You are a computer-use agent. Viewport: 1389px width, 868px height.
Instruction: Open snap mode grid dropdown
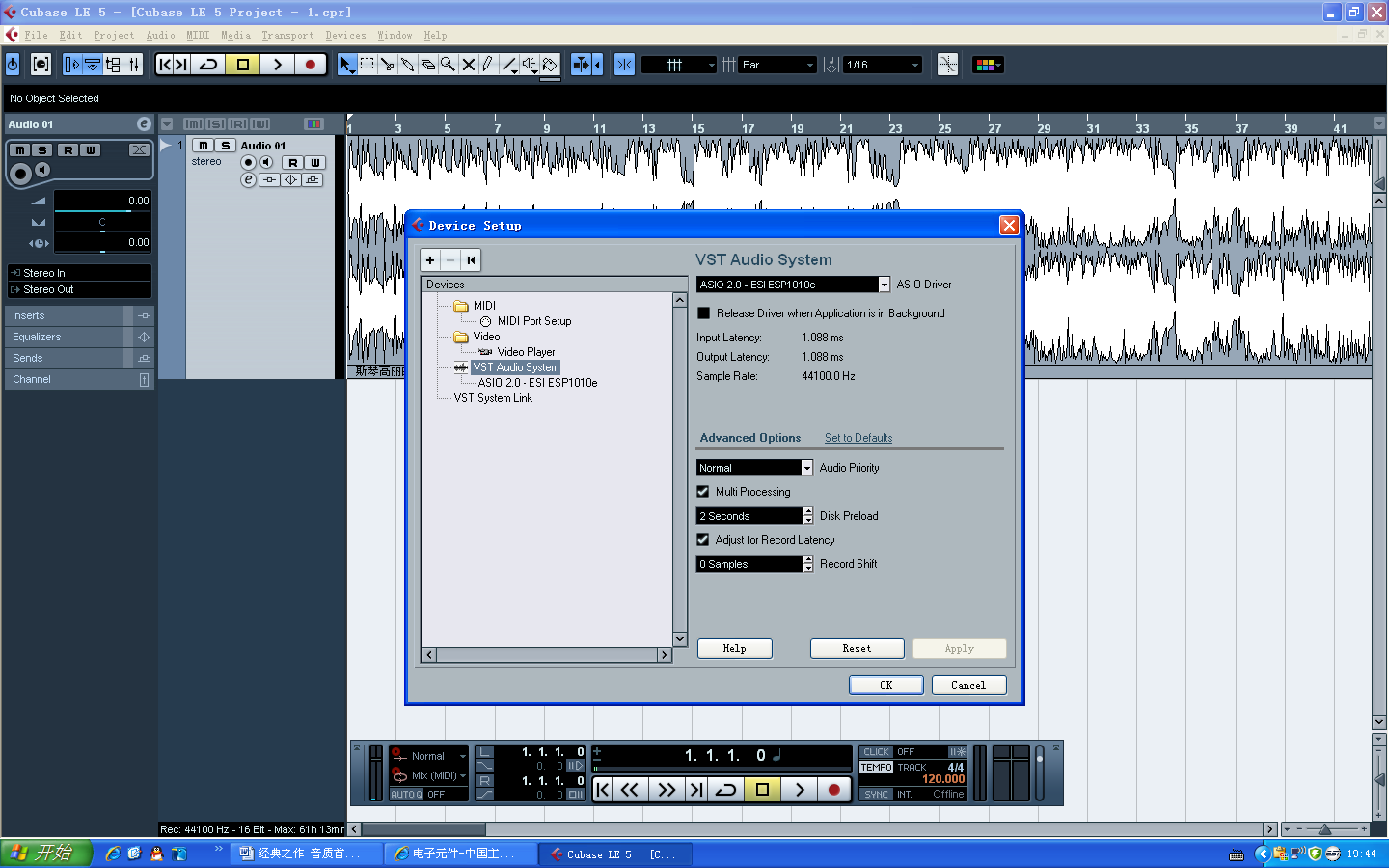[x=679, y=65]
